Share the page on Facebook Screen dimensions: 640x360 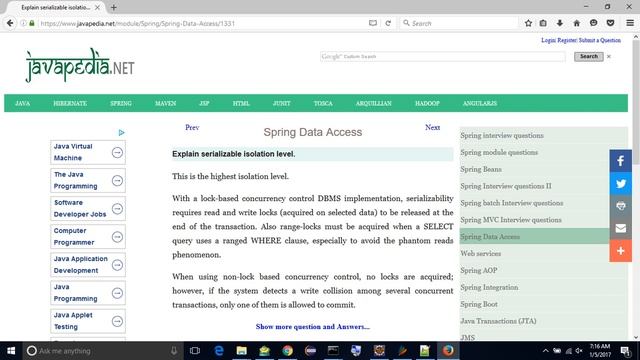620,161
